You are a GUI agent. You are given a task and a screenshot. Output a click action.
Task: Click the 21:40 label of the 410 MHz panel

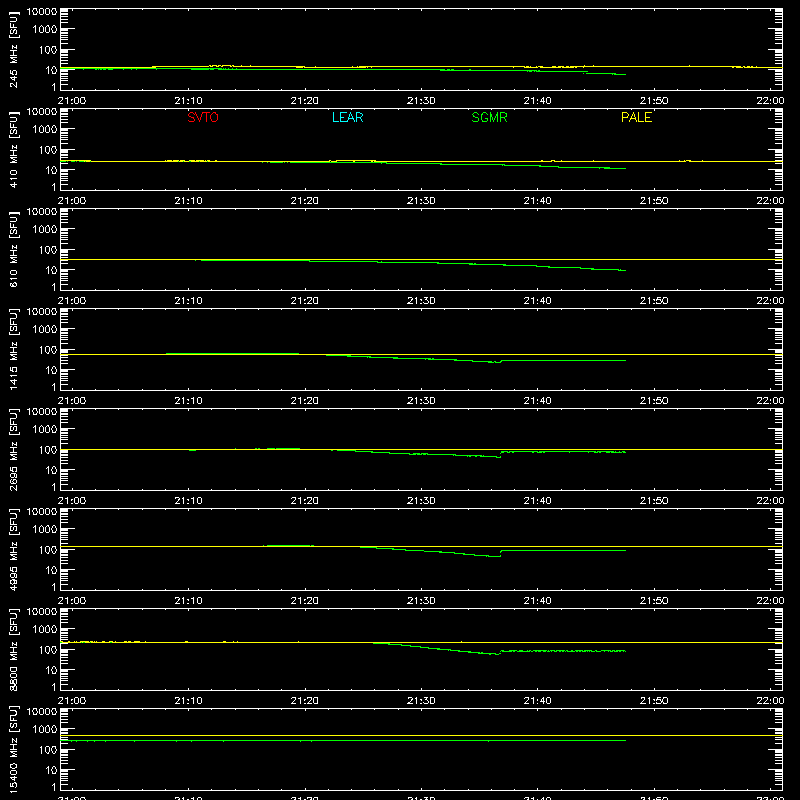[537, 201]
